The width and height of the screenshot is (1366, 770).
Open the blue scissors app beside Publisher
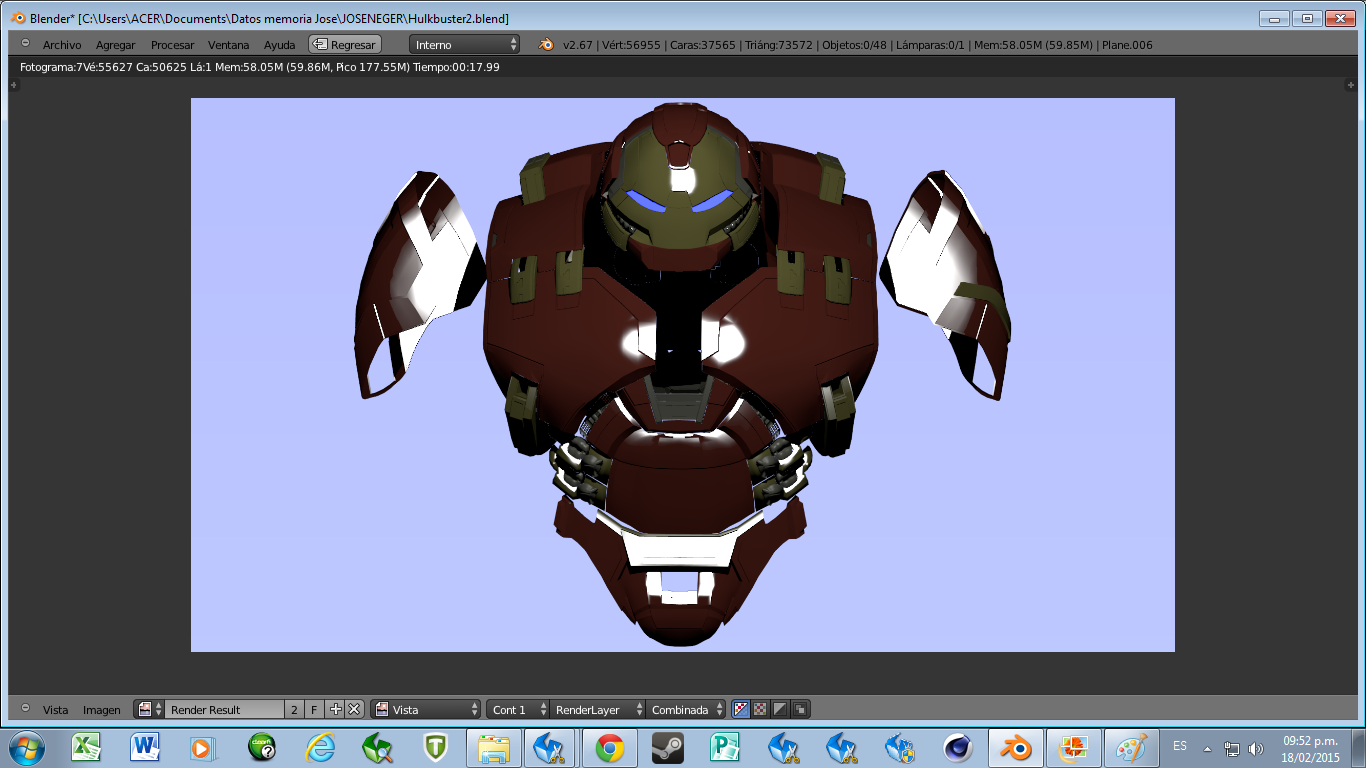[783, 748]
